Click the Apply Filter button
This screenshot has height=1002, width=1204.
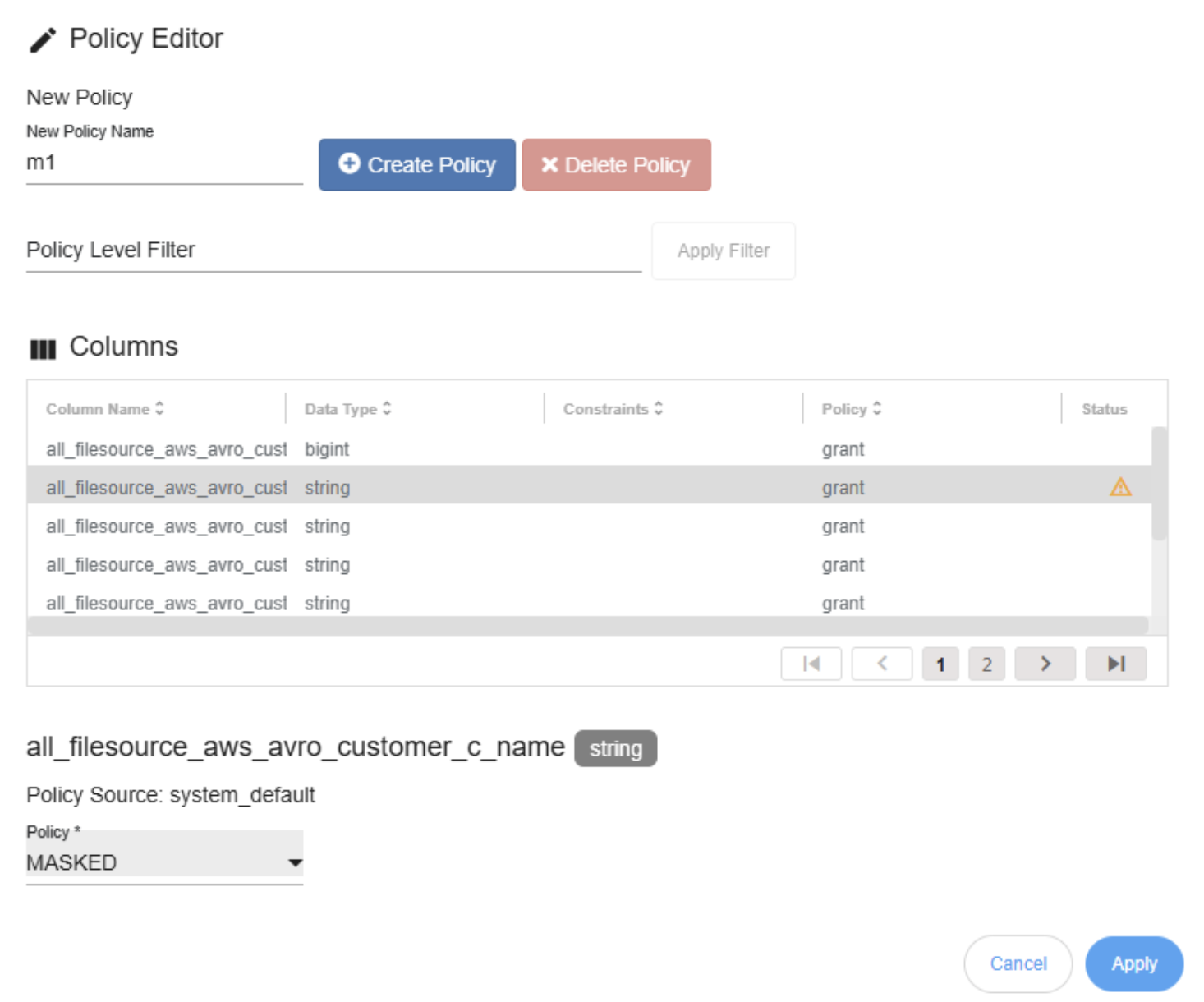coord(723,250)
